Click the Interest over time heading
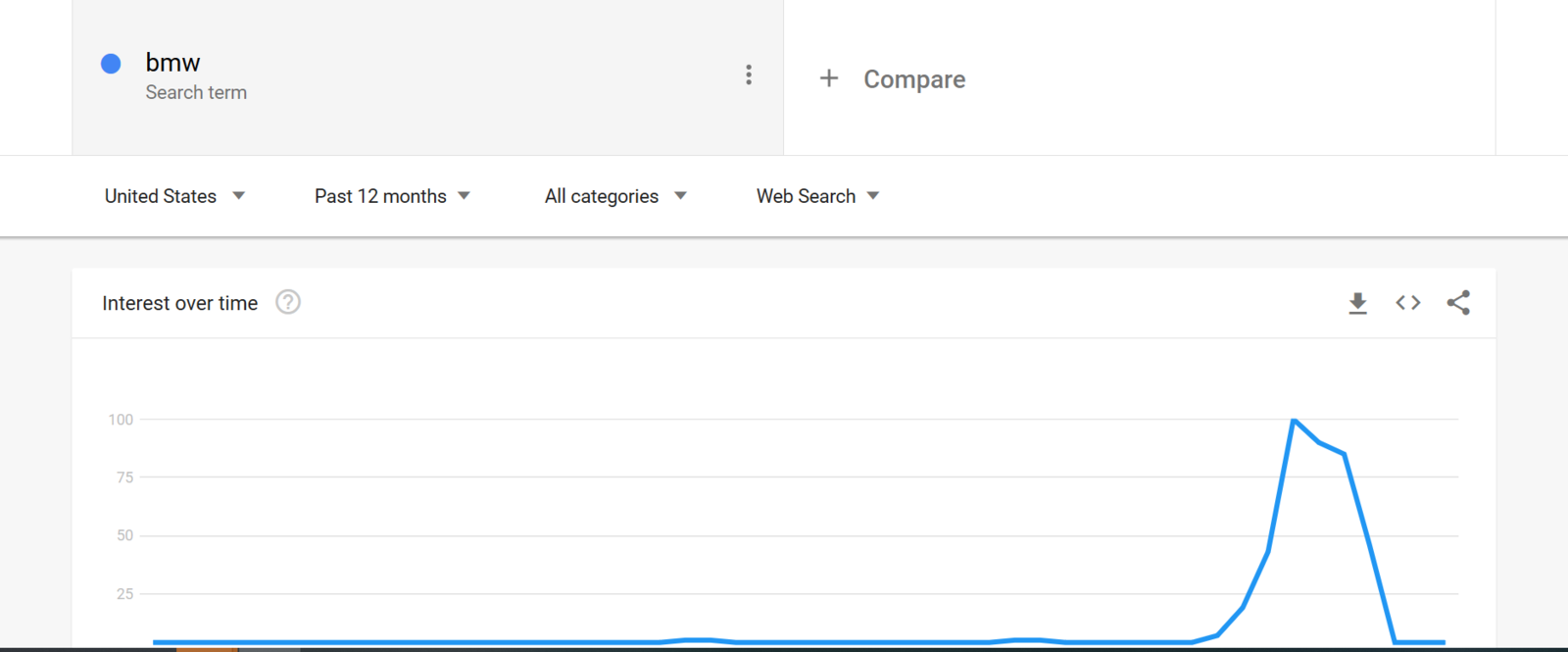Viewport: 1568px width, 652px height. tap(180, 303)
